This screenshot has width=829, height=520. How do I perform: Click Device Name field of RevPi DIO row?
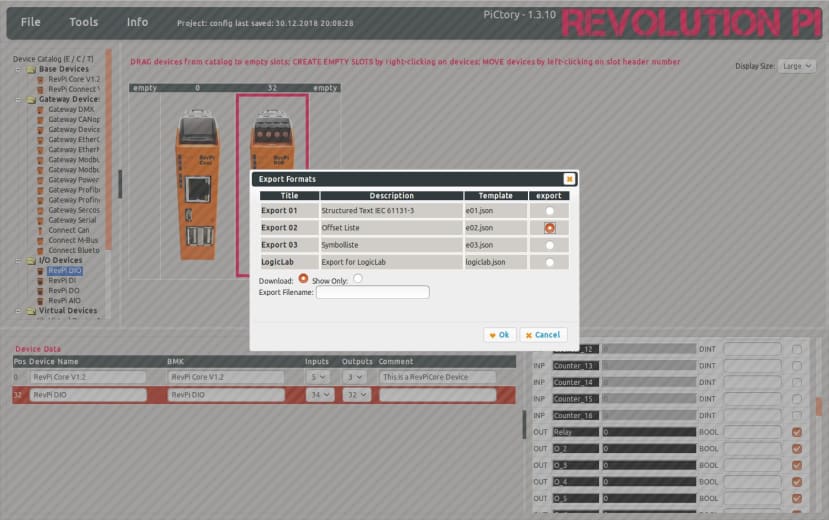88,395
